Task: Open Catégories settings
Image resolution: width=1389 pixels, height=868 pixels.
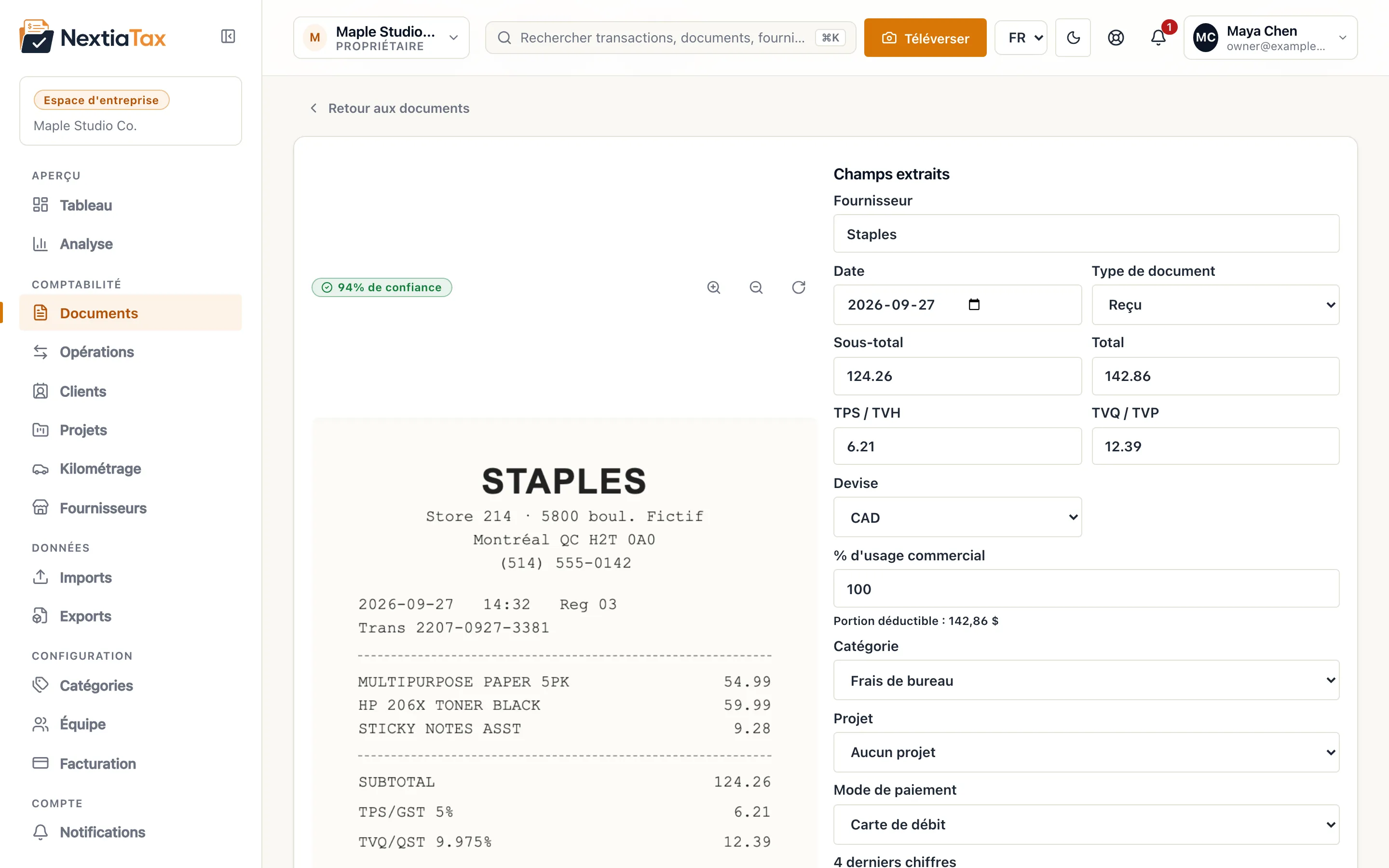Action: click(130, 685)
